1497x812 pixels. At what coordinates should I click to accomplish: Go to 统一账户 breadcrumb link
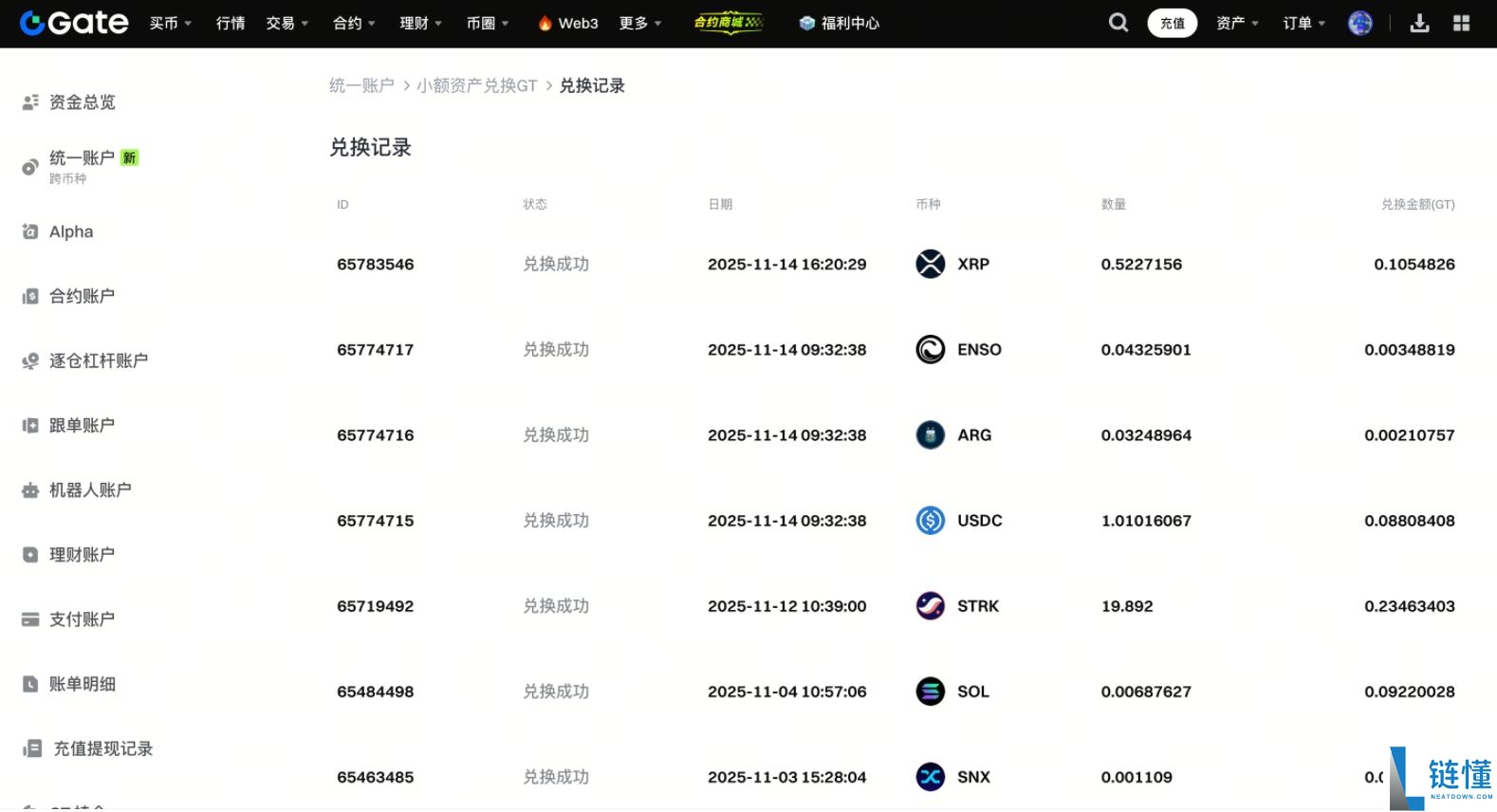[361, 85]
